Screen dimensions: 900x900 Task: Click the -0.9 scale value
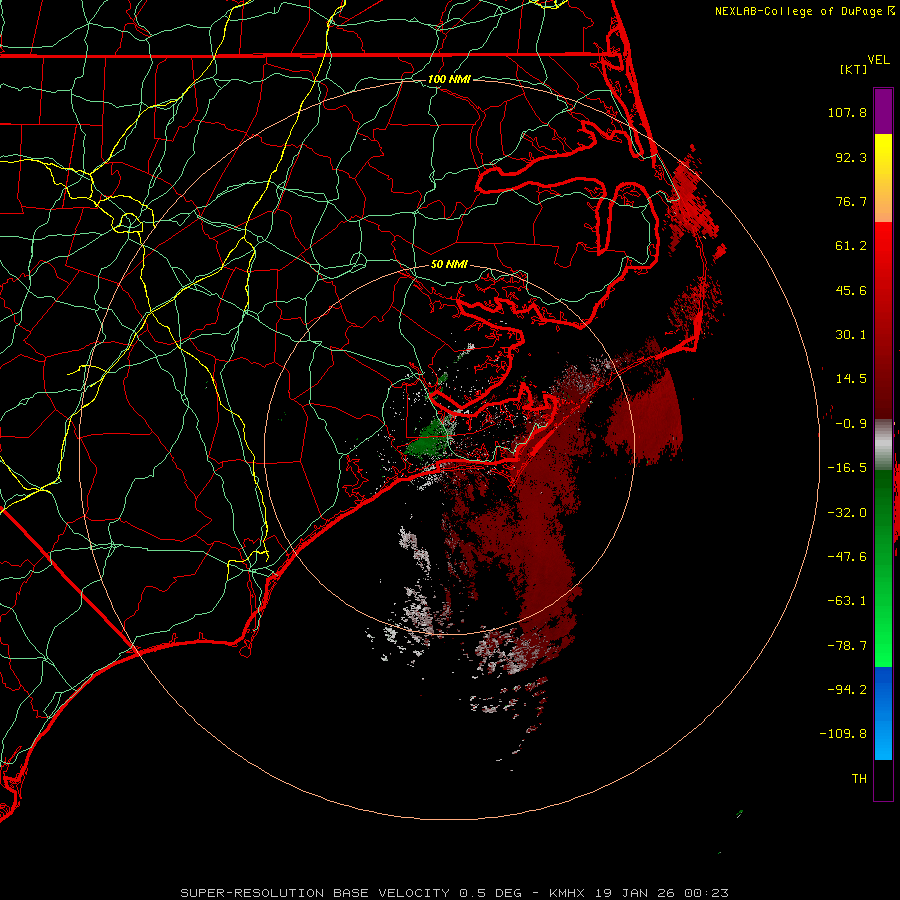[x=851, y=424]
